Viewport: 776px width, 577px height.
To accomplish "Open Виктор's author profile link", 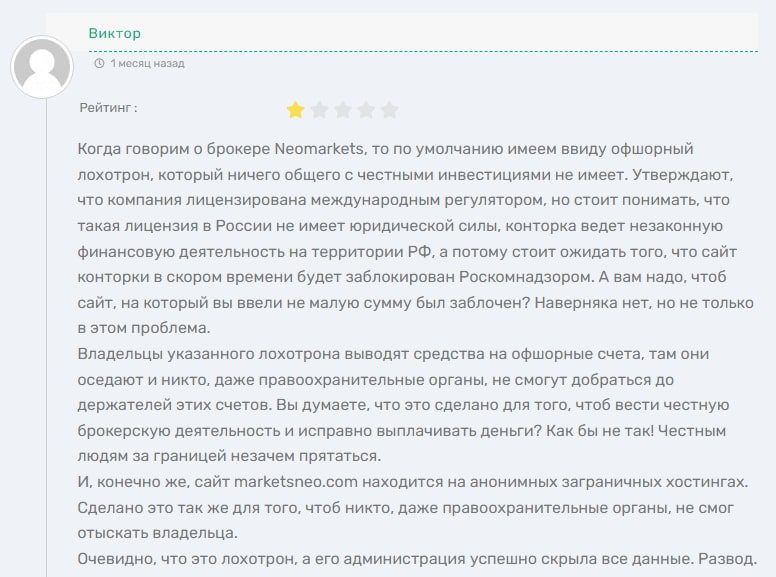I will [x=114, y=33].
